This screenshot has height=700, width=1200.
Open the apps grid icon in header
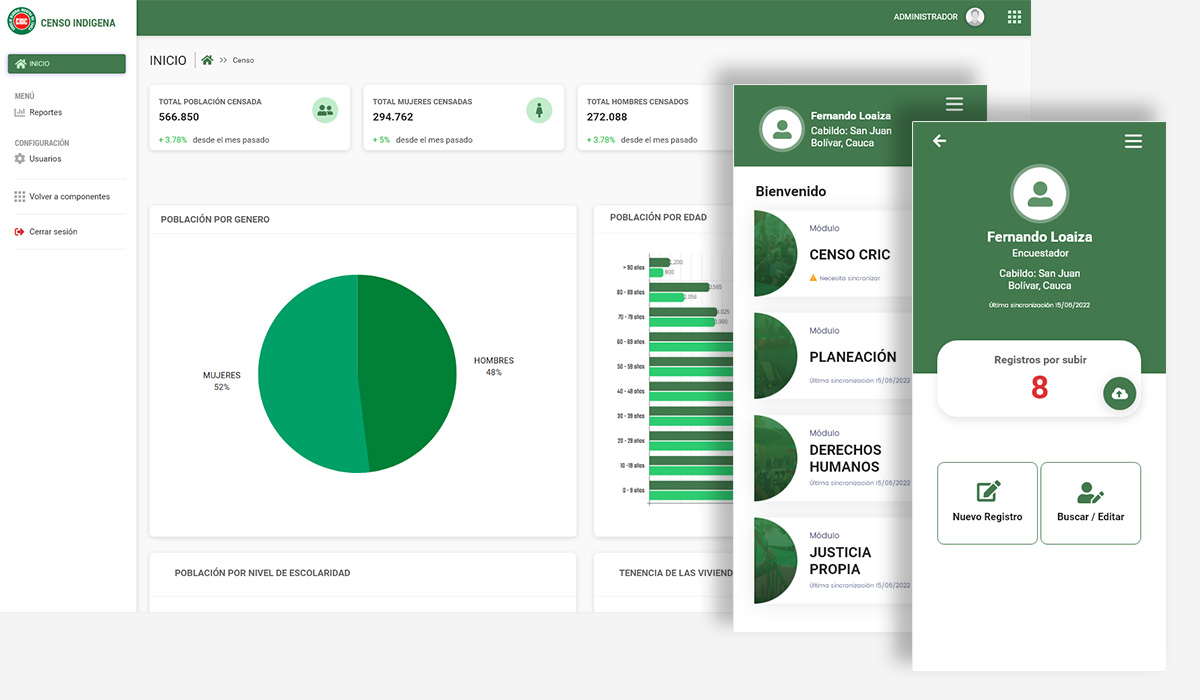(x=1014, y=17)
